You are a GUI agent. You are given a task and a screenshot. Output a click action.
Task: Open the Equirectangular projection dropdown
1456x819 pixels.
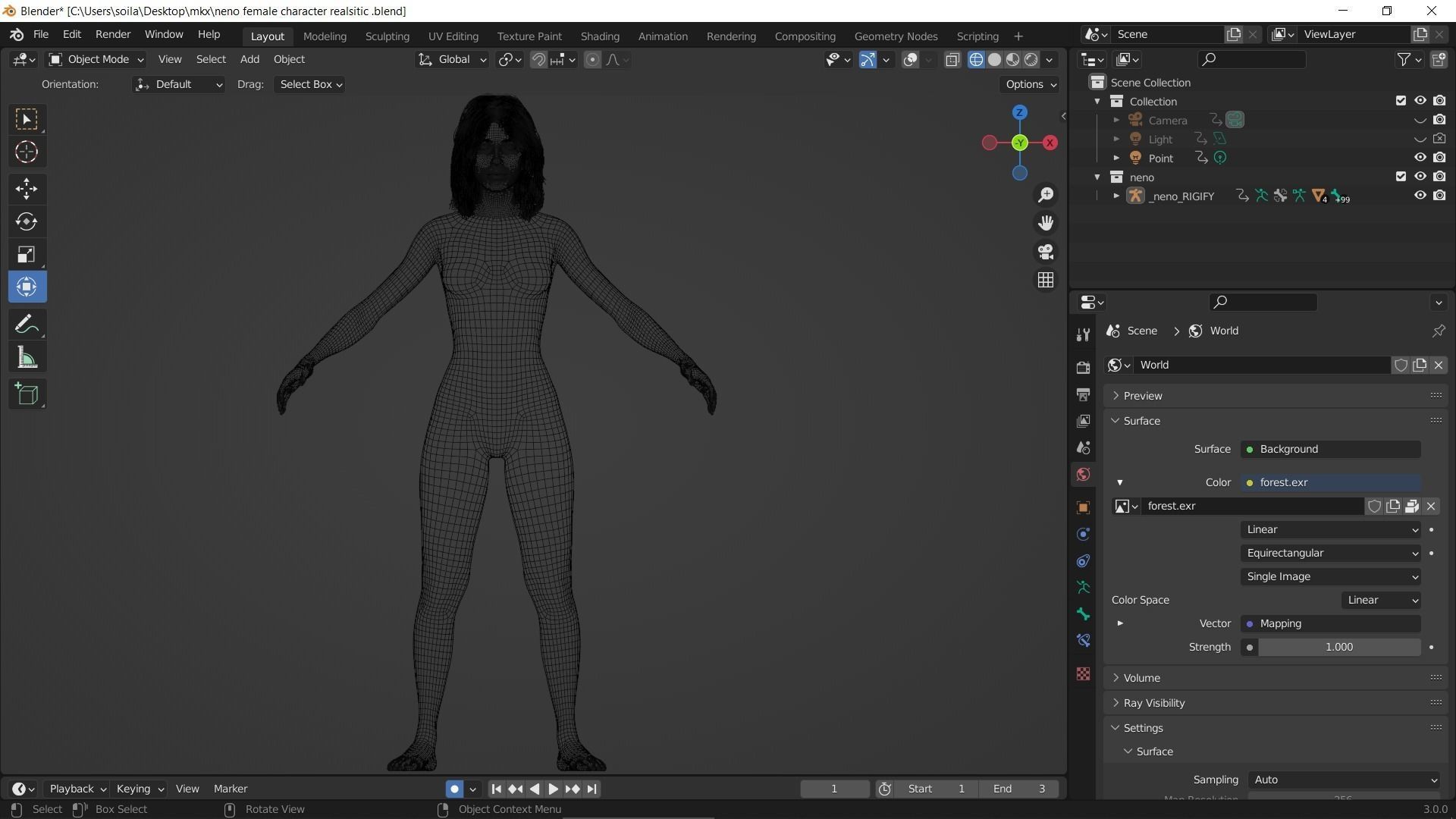click(1331, 553)
